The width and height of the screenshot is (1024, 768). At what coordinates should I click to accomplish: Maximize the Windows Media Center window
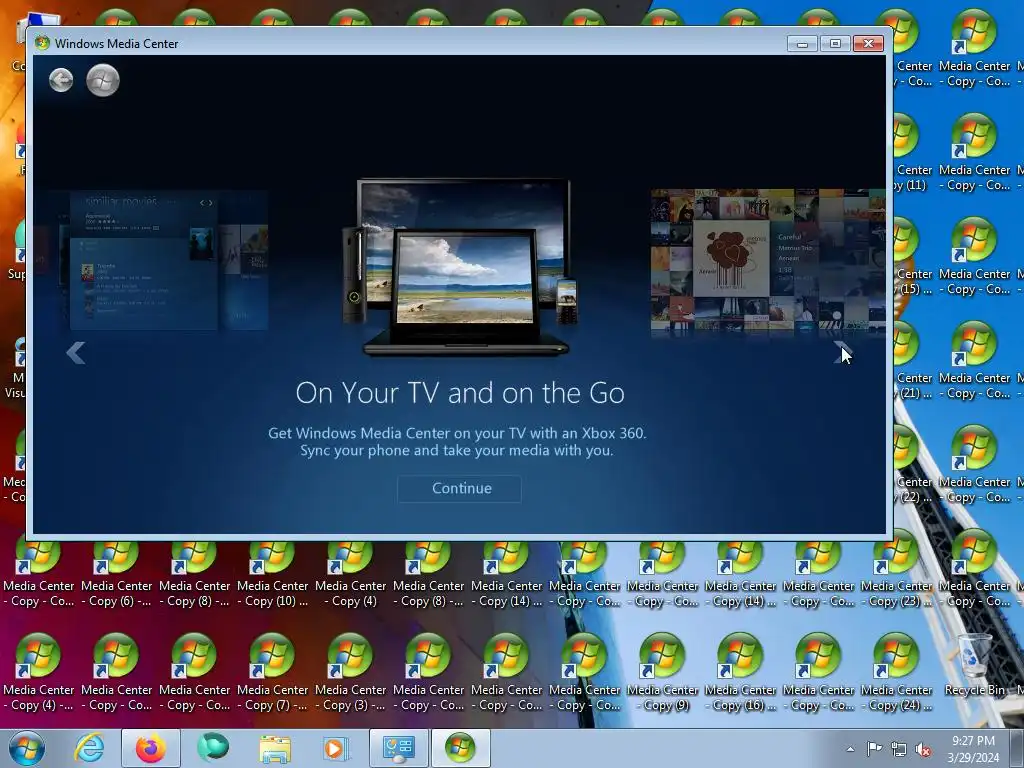point(835,44)
